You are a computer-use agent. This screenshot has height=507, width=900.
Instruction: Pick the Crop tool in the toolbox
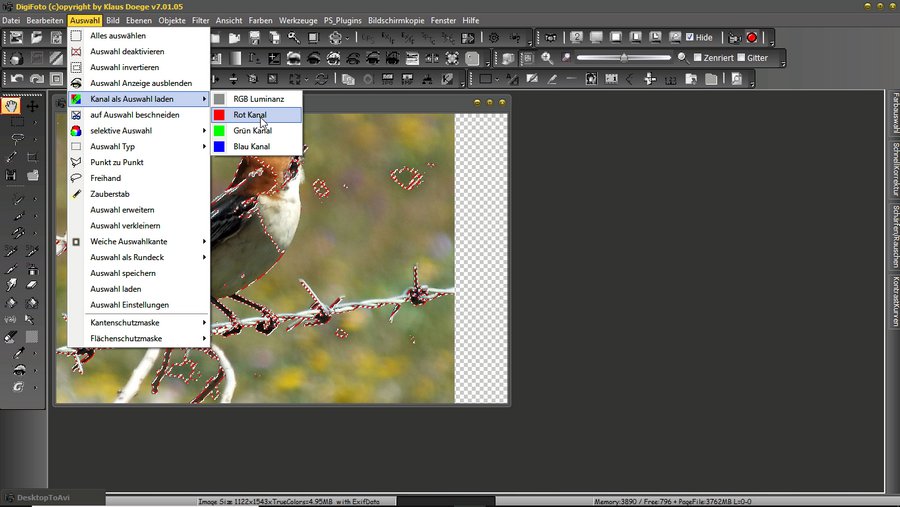(x=33, y=157)
